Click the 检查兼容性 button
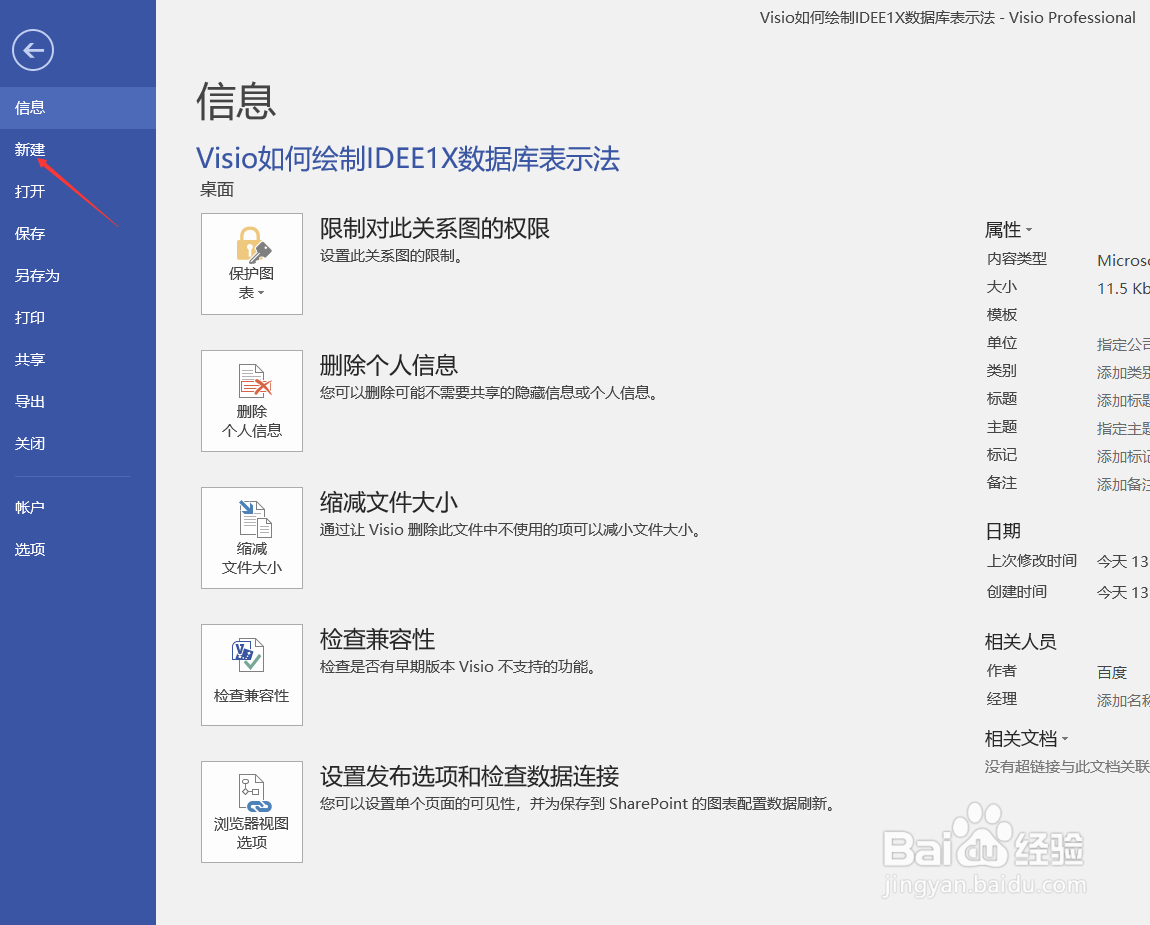The image size is (1150, 925). pos(252,675)
